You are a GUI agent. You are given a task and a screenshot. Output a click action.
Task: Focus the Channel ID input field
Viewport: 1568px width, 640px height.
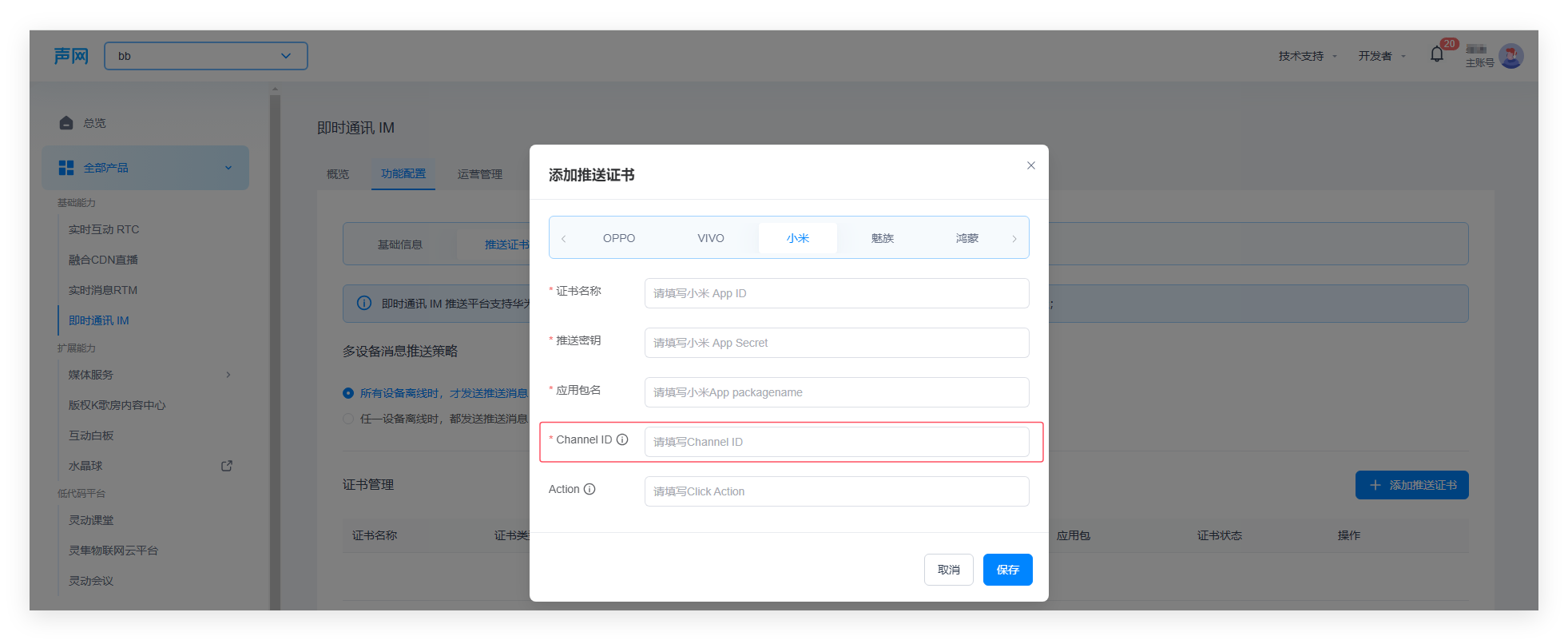[x=837, y=442]
